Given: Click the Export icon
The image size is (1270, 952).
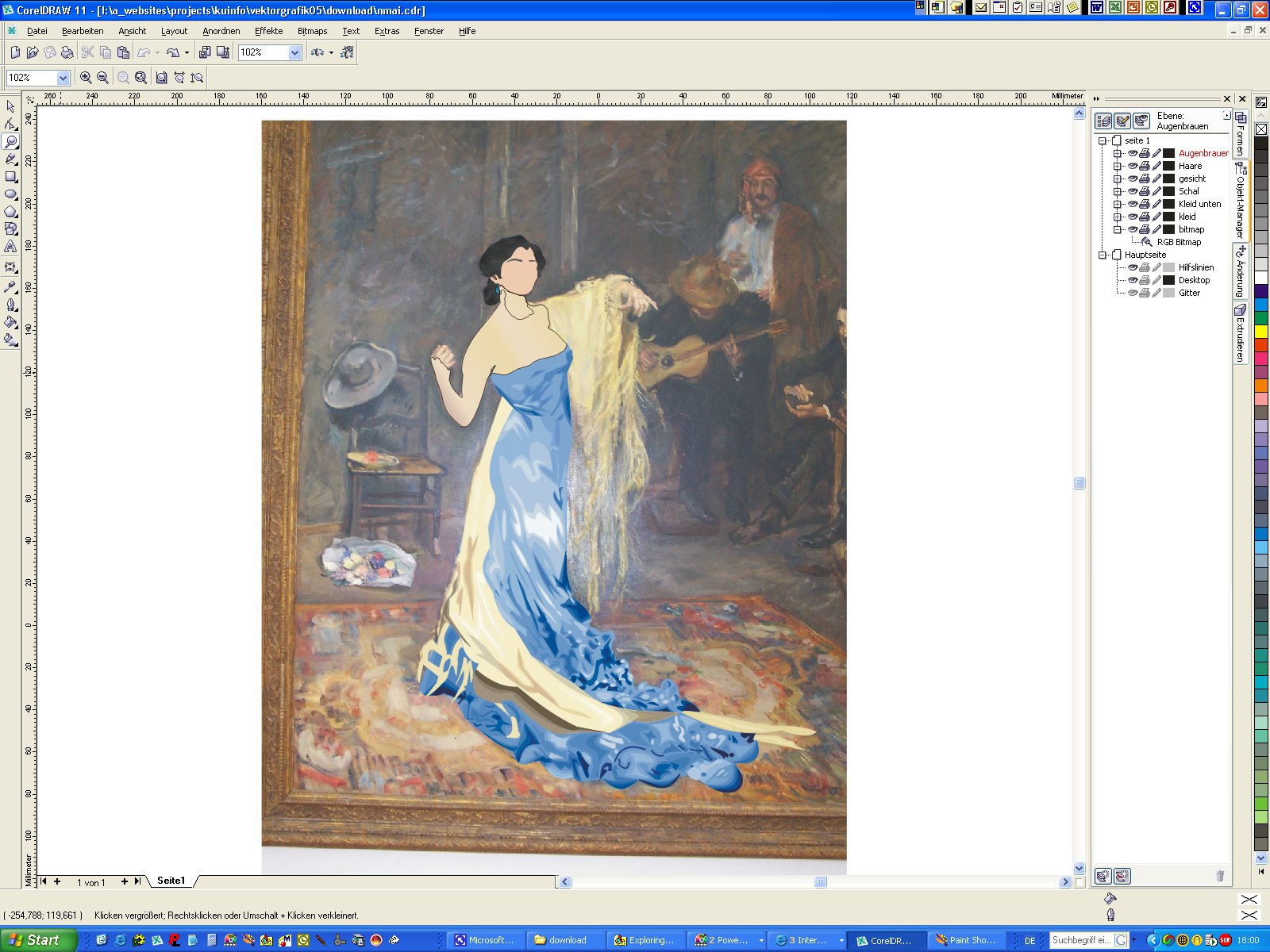Looking at the screenshot, I should click(223, 52).
